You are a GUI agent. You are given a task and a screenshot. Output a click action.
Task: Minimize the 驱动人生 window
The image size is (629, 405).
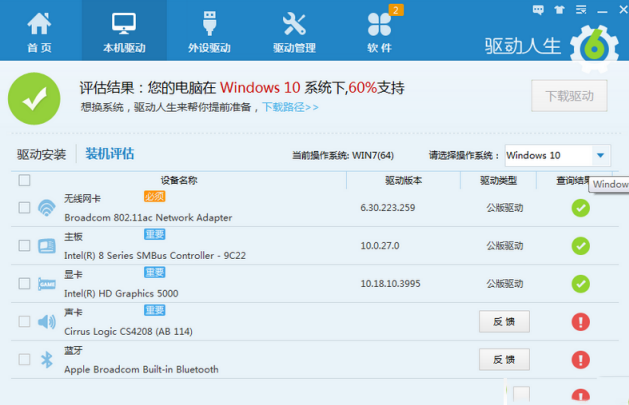coord(602,11)
